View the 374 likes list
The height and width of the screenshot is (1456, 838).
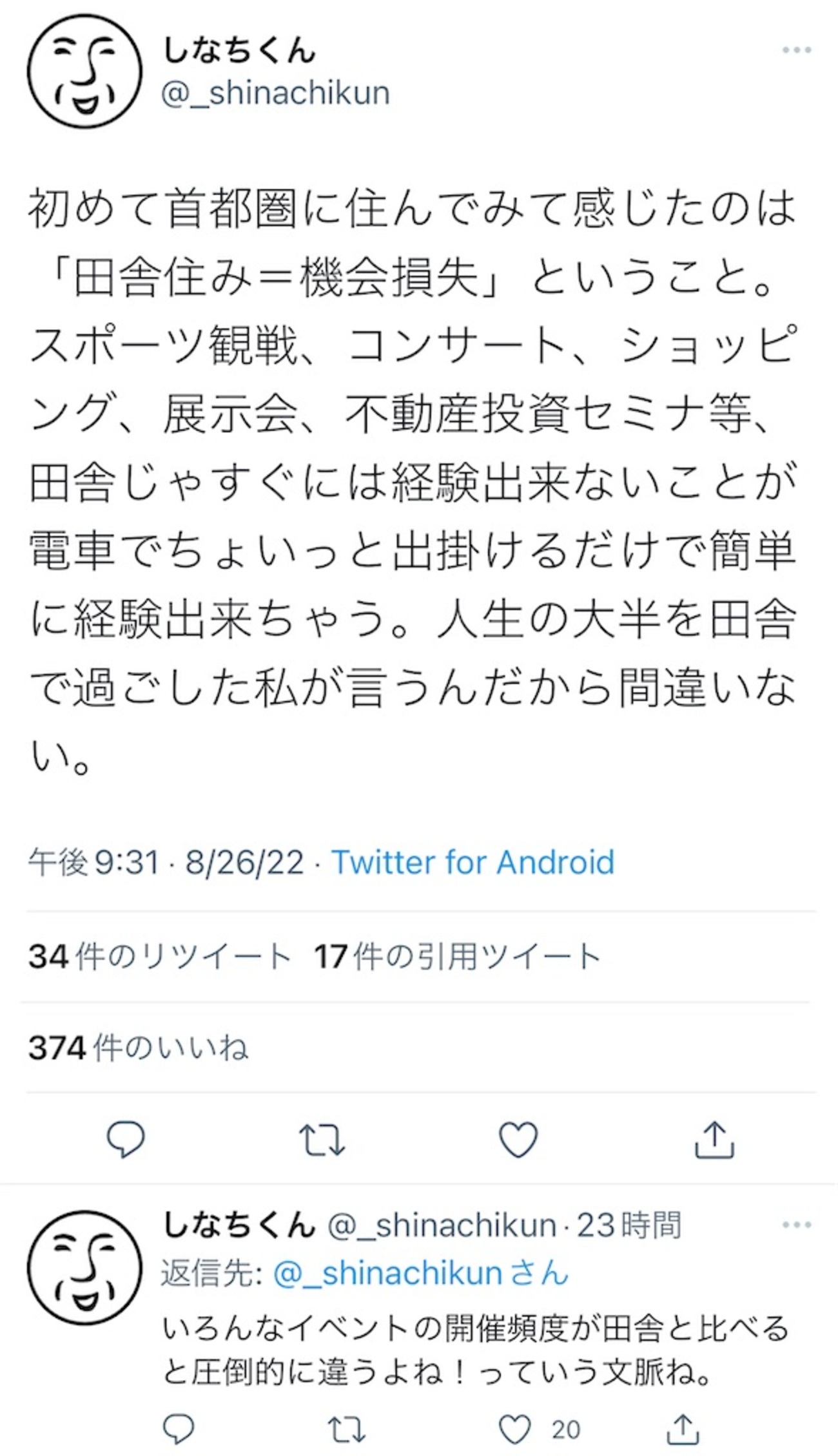[x=138, y=1048]
